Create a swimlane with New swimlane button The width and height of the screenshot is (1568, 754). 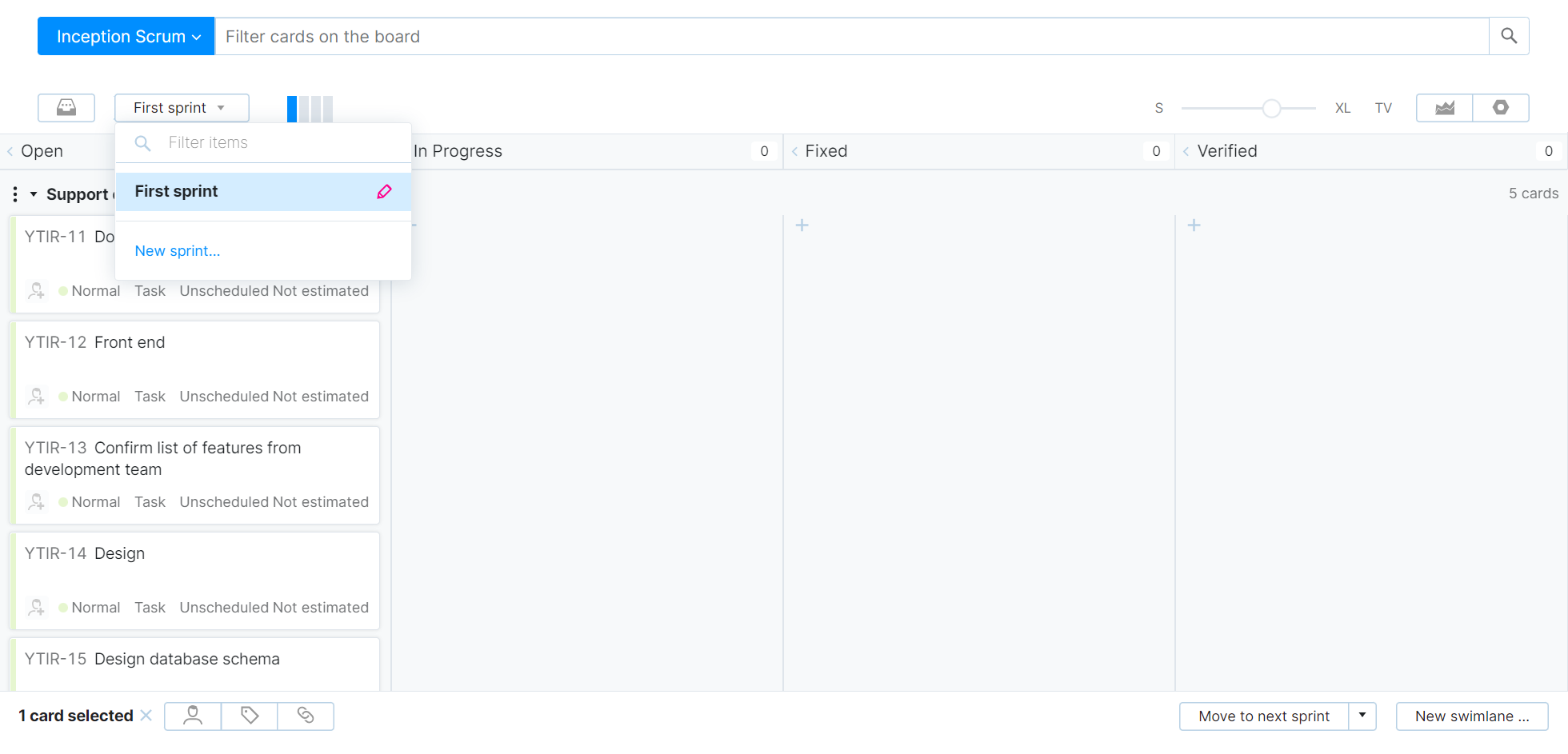[1472, 716]
